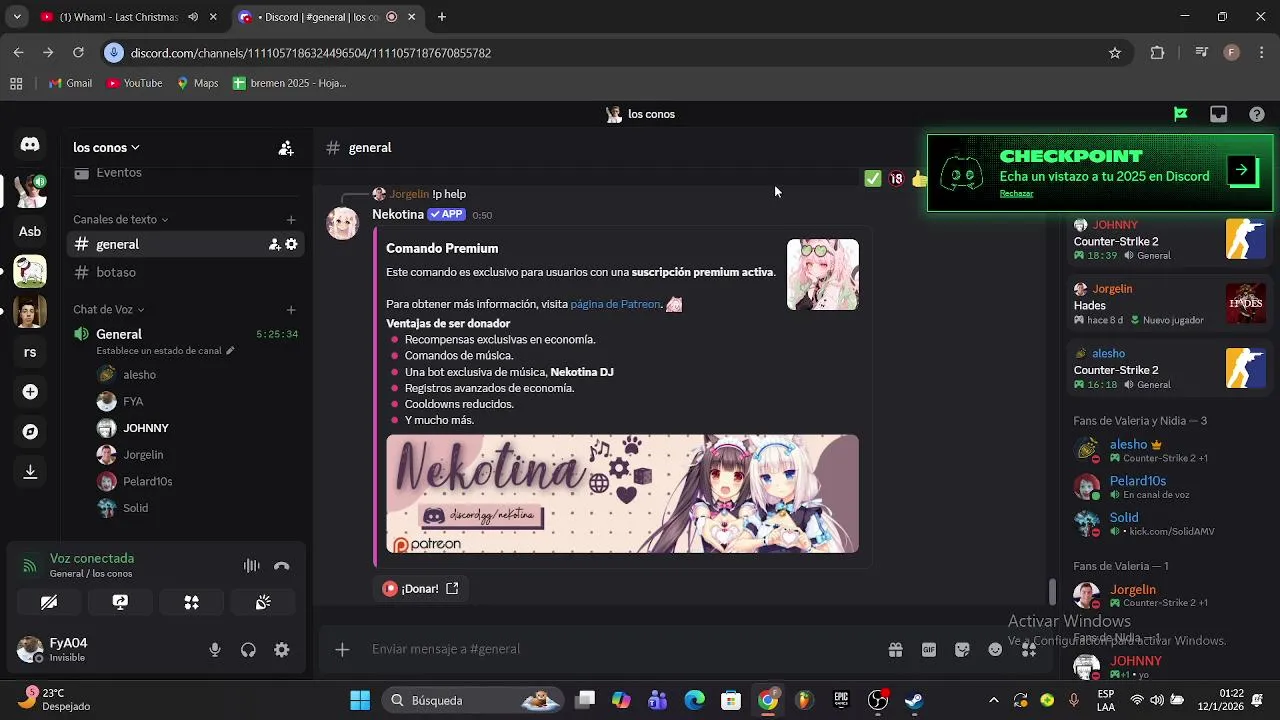Image resolution: width=1280 pixels, height=720 pixels.
Task: Open the rs server icon
Action: [30, 352]
